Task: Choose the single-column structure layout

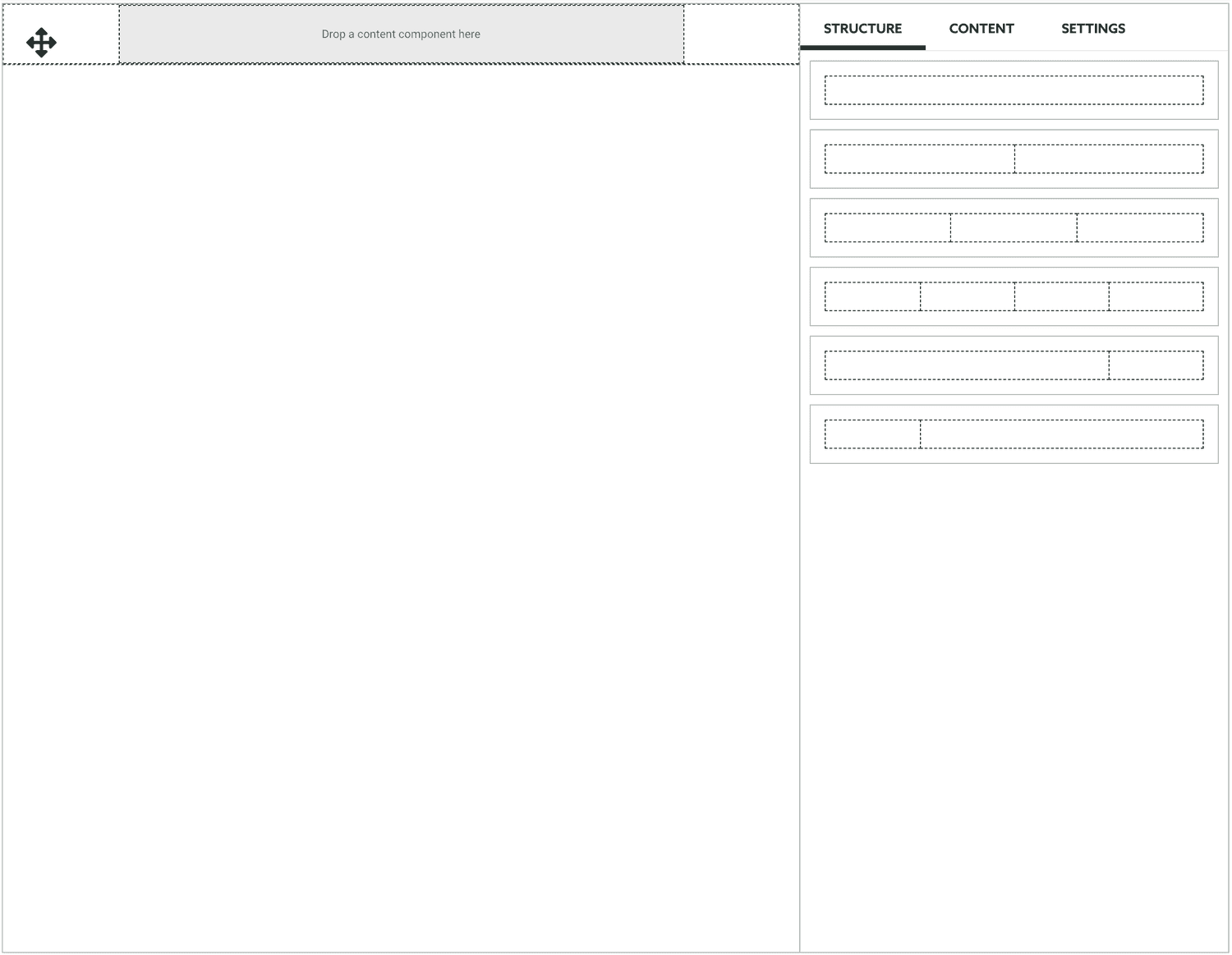Action: 1014,90
